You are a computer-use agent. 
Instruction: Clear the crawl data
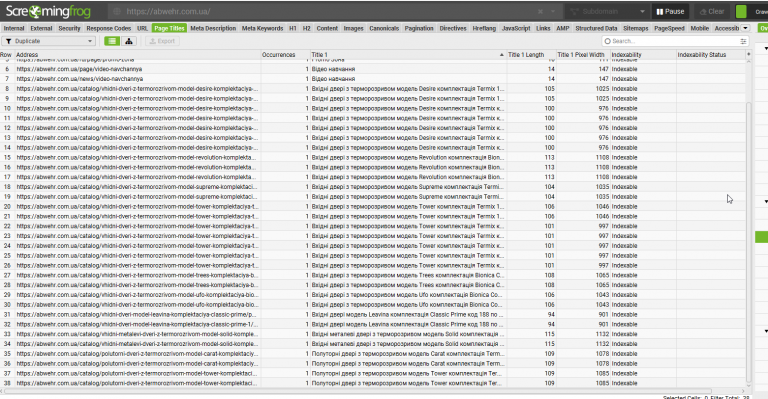pos(712,11)
